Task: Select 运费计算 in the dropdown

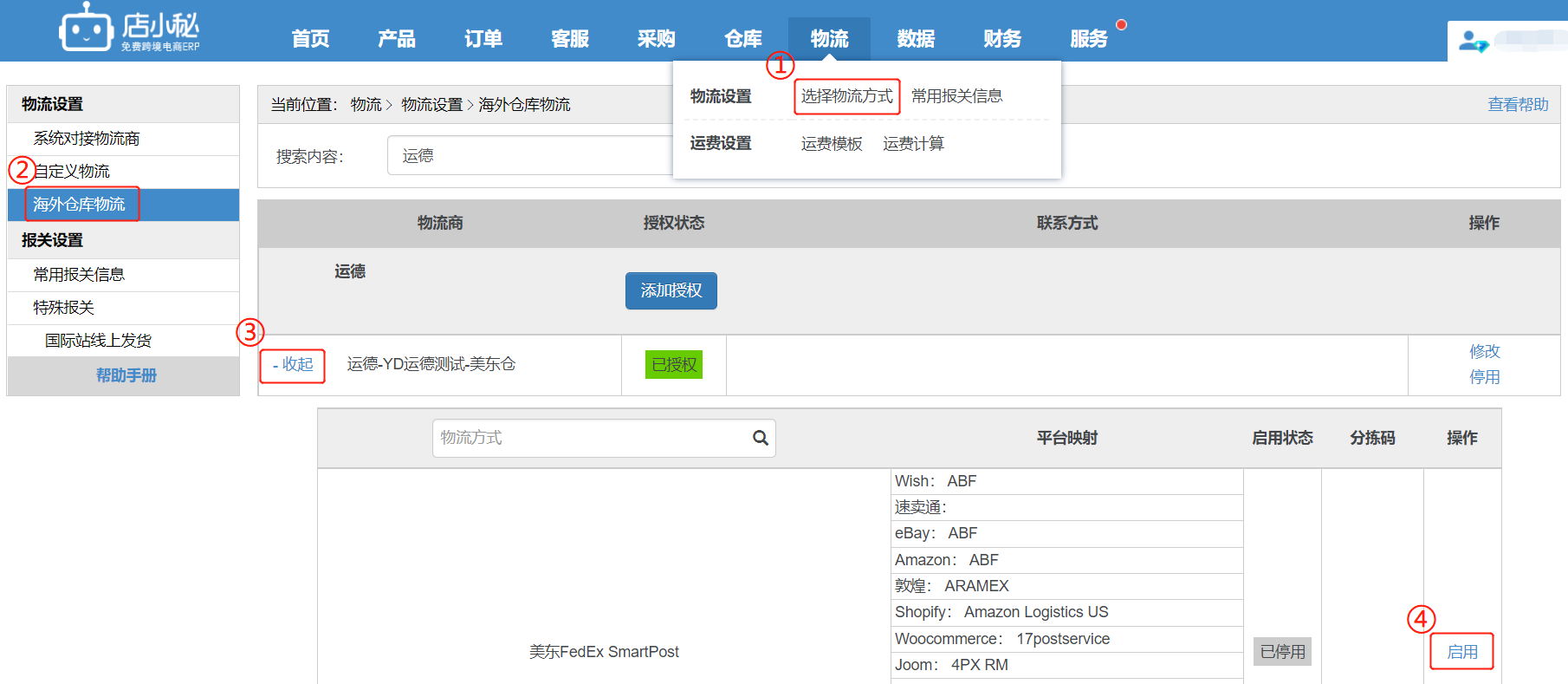Action: click(x=914, y=144)
